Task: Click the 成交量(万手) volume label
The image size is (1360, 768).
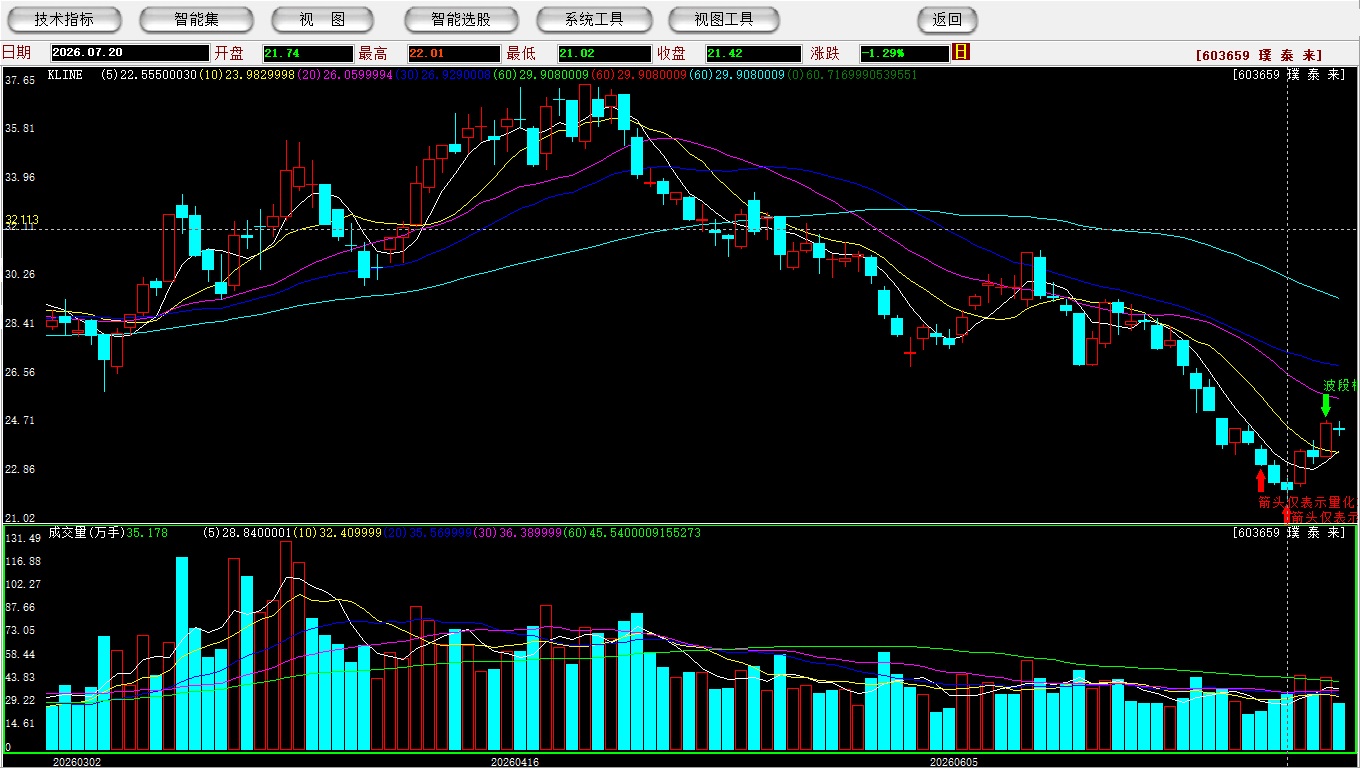Action: coord(87,533)
